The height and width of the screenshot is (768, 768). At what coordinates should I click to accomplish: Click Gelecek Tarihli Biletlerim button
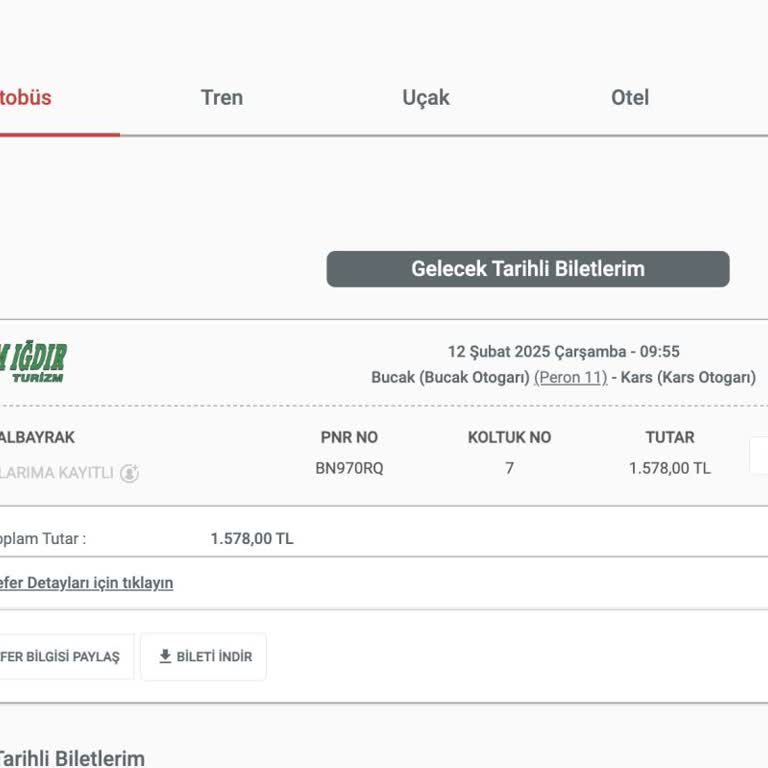click(528, 269)
